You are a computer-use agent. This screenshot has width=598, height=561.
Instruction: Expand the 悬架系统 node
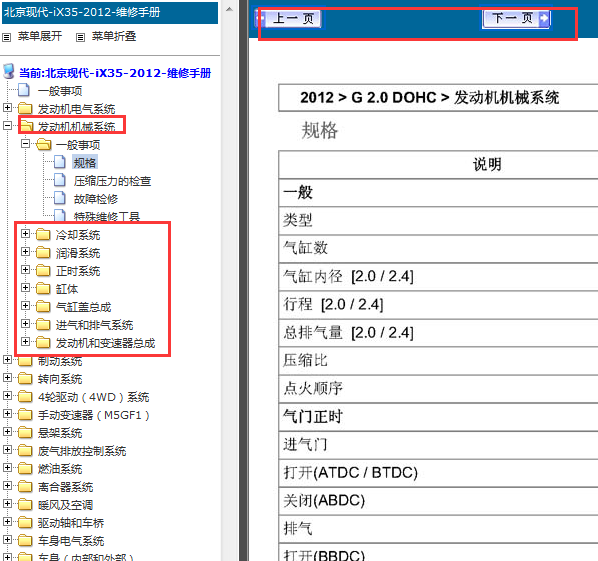click(7, 431)
